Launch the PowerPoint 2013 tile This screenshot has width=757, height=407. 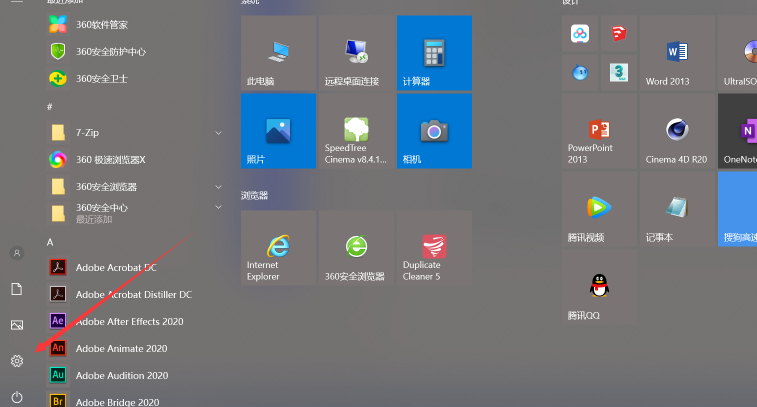point(600,131)
